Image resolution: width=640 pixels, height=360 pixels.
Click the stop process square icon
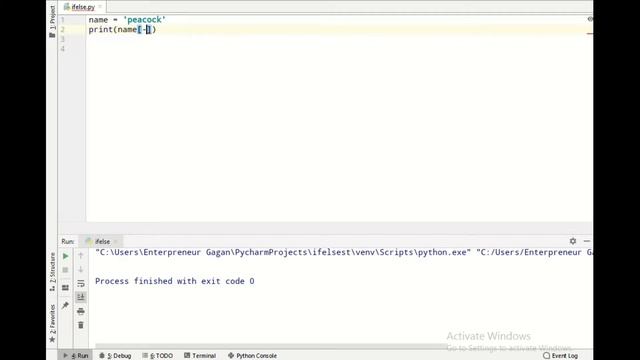click(x=65, y=270)
